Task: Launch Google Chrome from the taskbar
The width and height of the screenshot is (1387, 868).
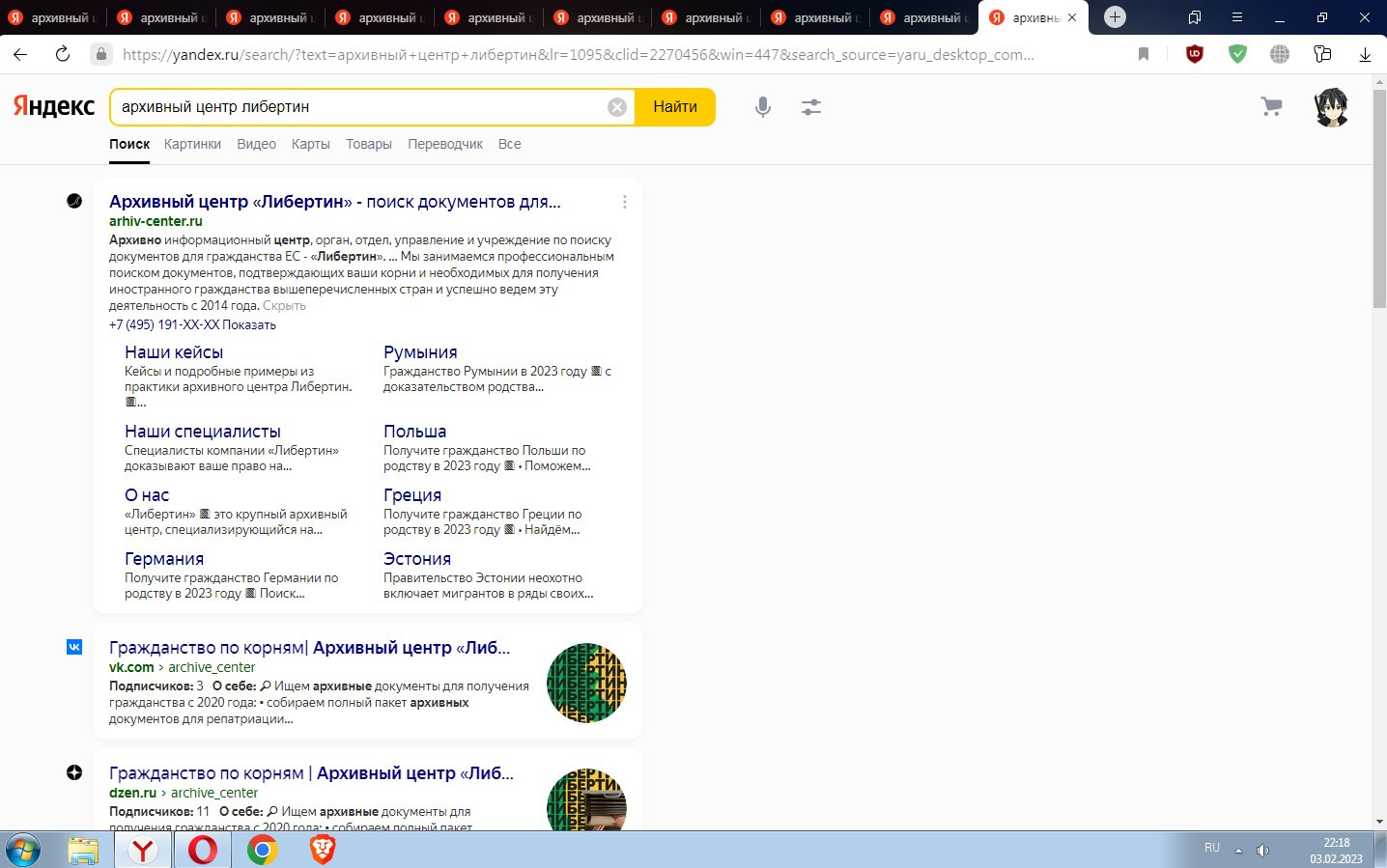Action: coord(262,850)
